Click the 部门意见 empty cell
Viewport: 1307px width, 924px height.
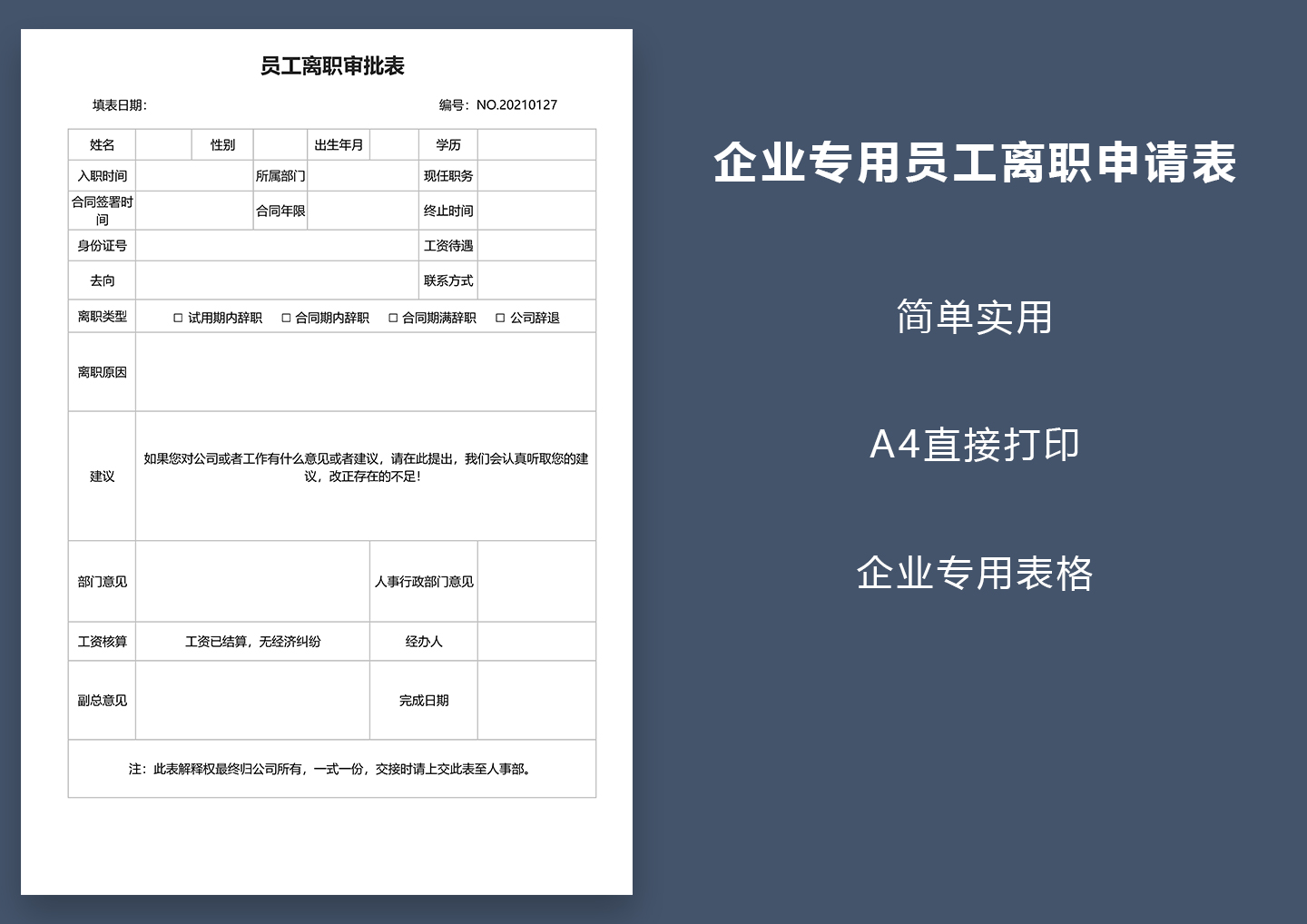coord(252,581)
